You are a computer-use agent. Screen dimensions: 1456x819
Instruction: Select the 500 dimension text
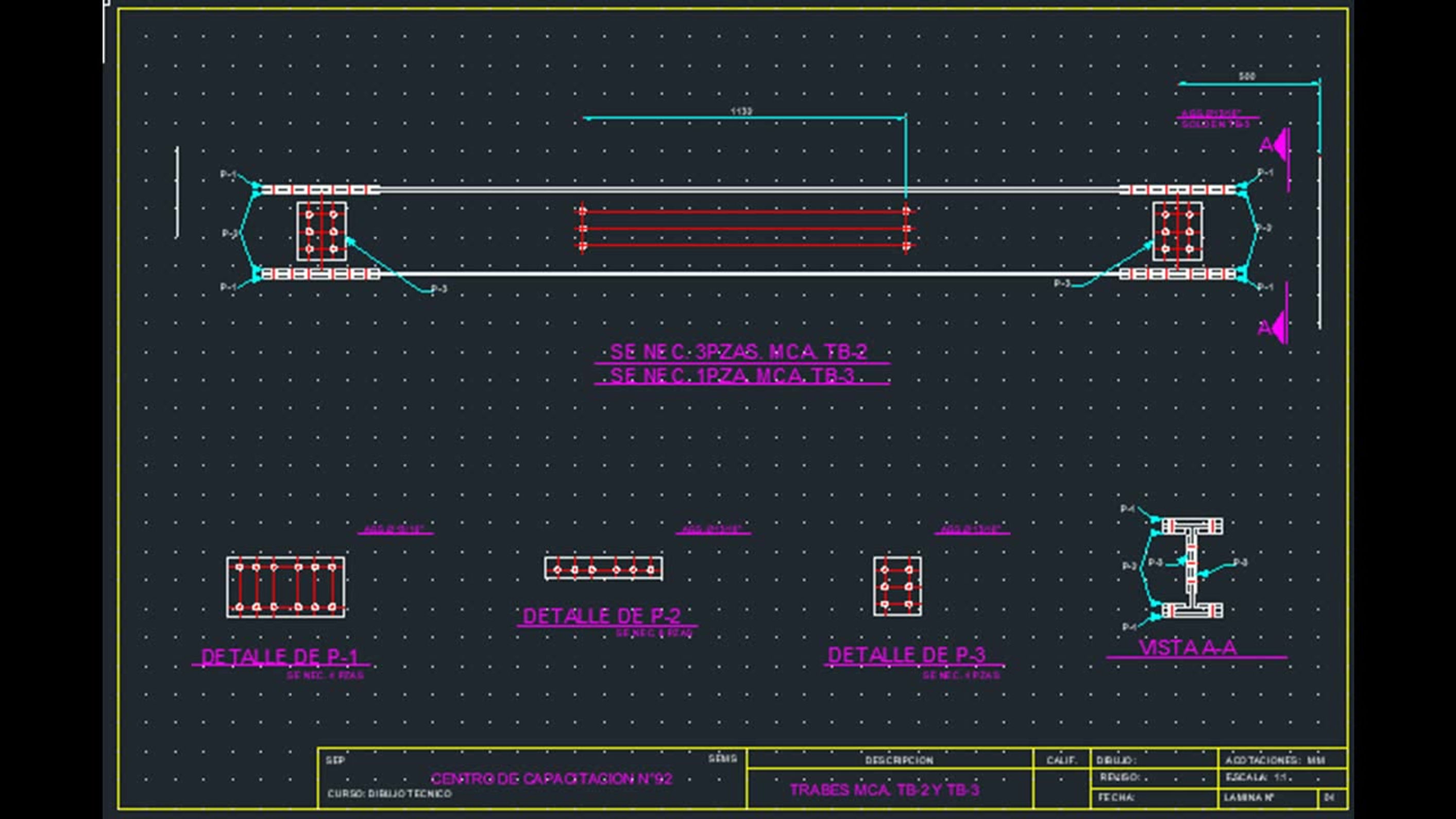(x=1247, y=76)
